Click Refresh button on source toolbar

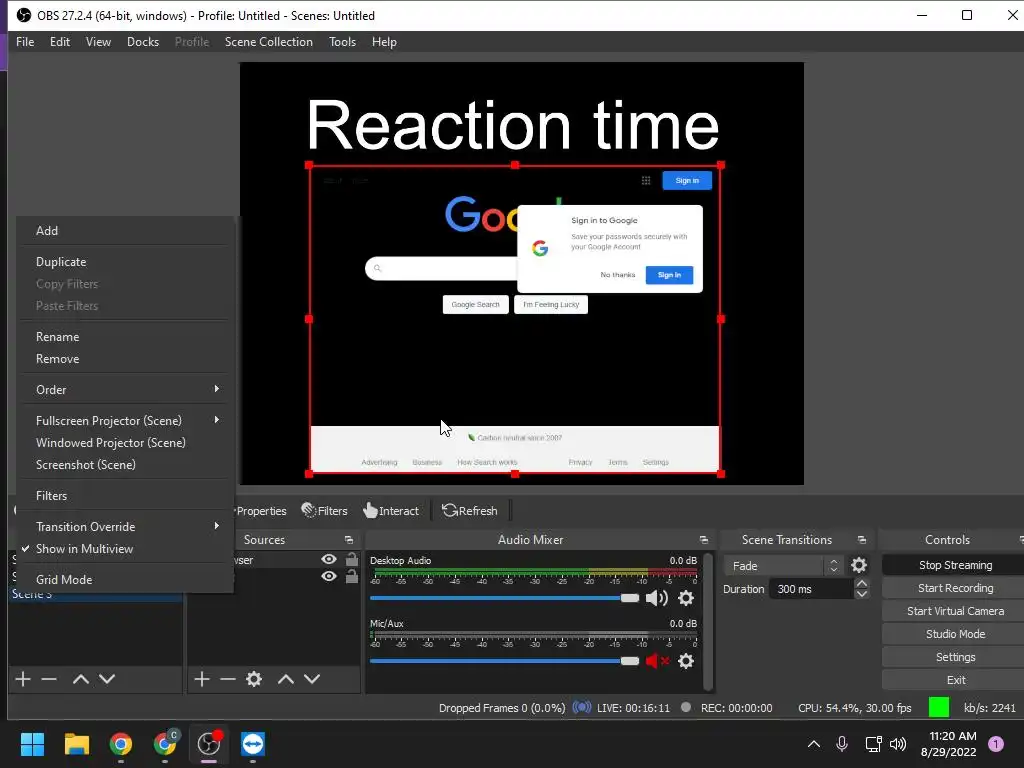pos(470,511)
